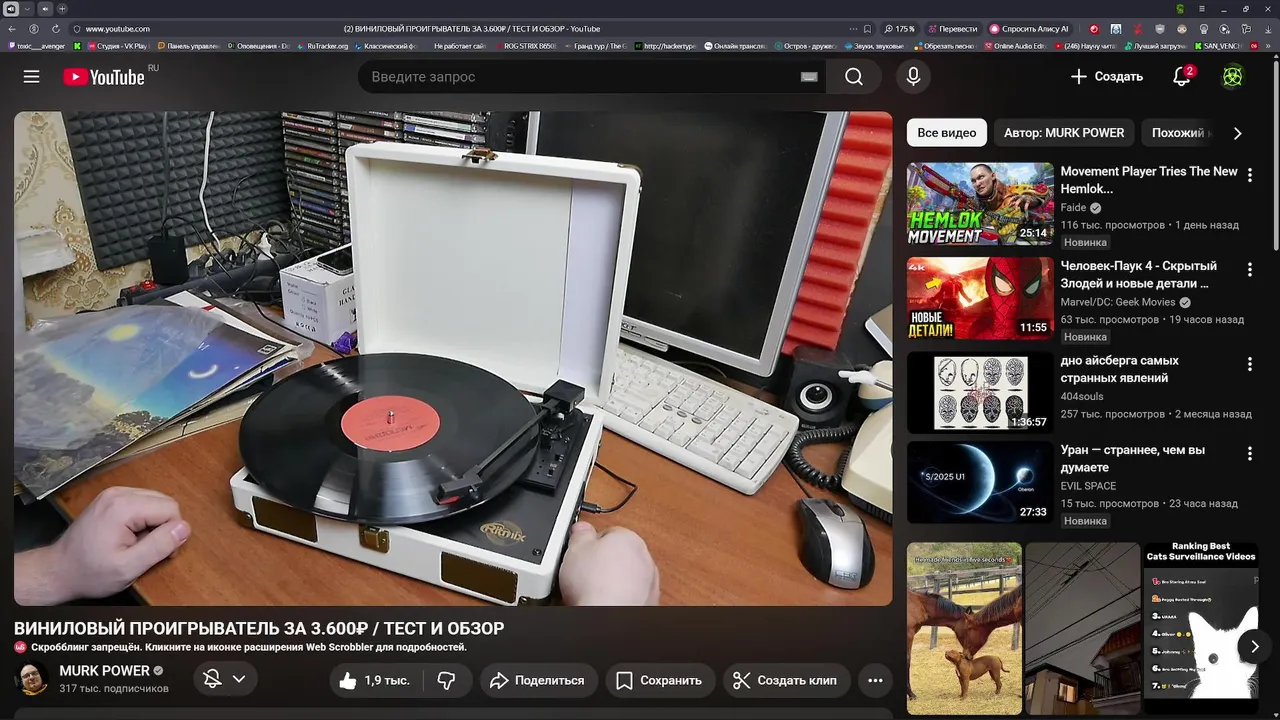Open the tab list dropdown chevron

click(27, 9)
